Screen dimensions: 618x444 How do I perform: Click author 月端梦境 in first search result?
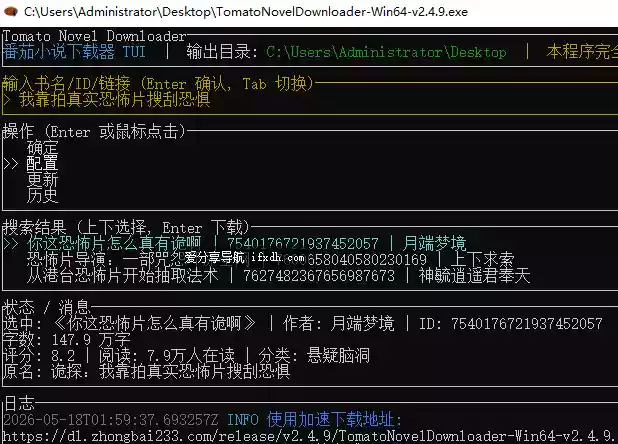pyautogui.click(x=434, y=243)
